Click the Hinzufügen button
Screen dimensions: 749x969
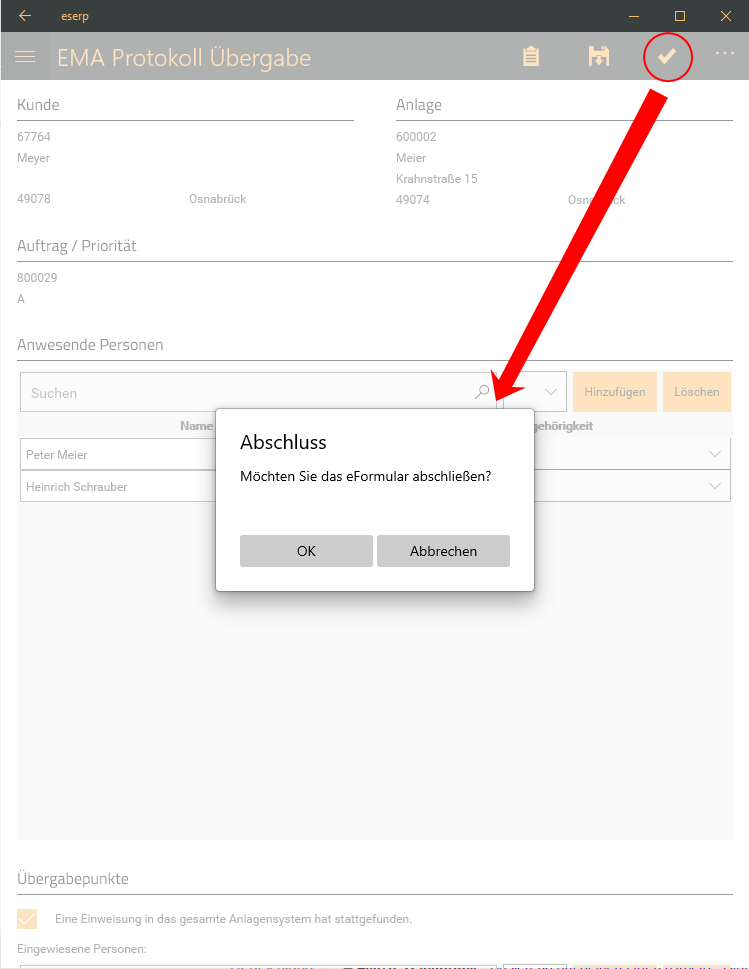[615, 392]
